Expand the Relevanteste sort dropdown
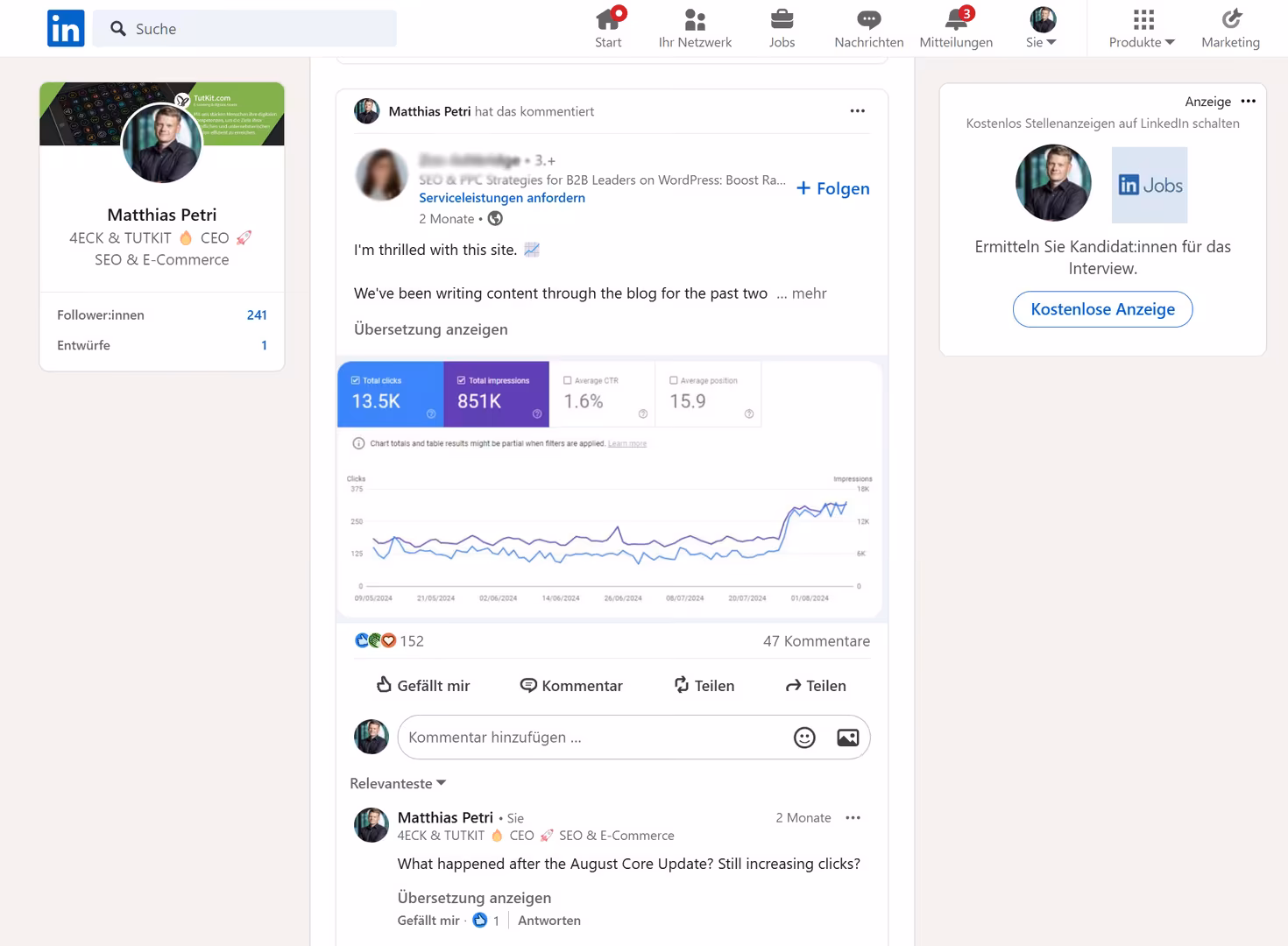Screen dimensions: 1288x946 pos(397,783)
